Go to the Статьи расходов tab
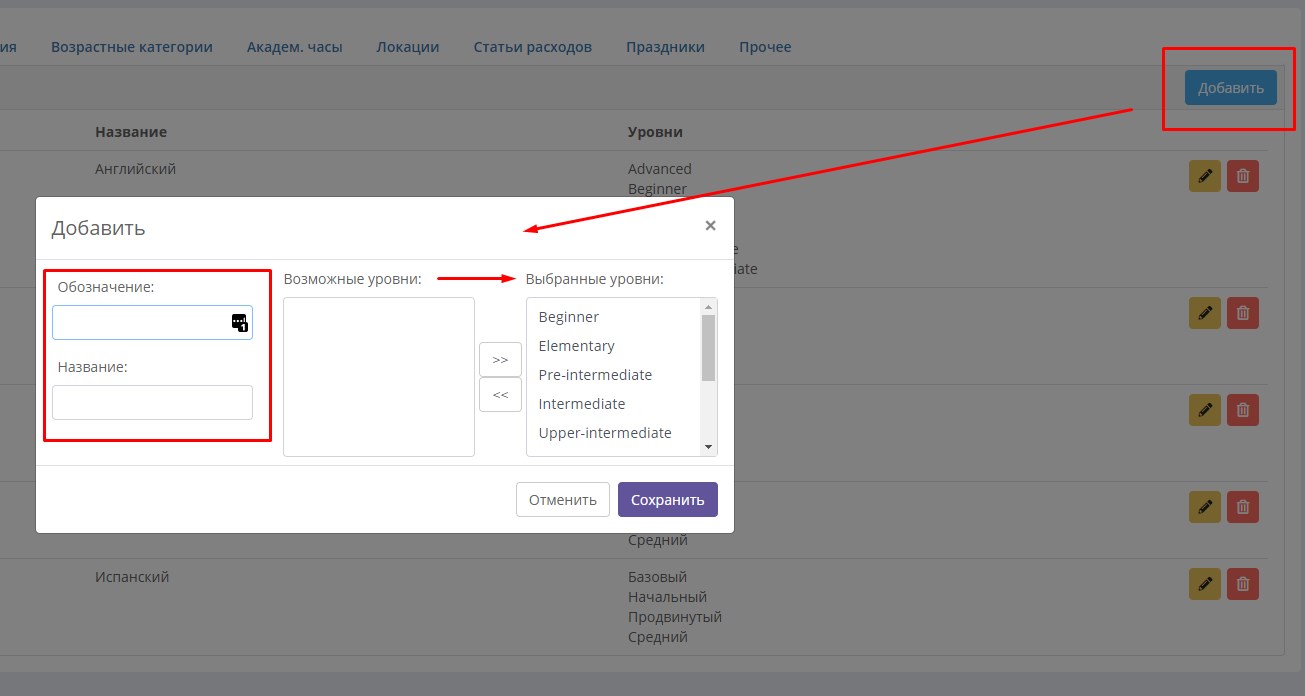The image size is (1305, 696). click(x=532, y=47)
